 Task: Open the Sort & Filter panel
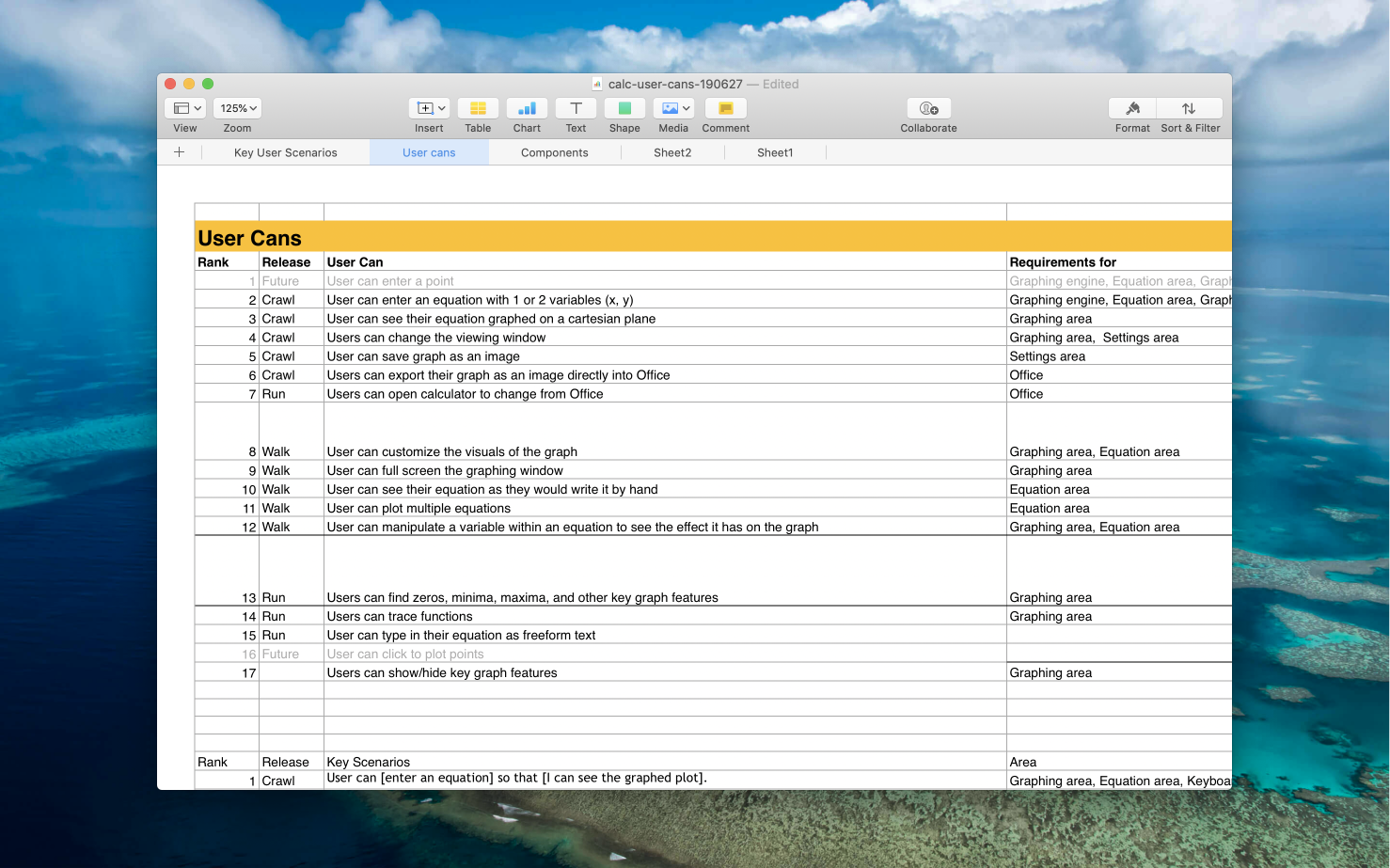[1190, 108]
